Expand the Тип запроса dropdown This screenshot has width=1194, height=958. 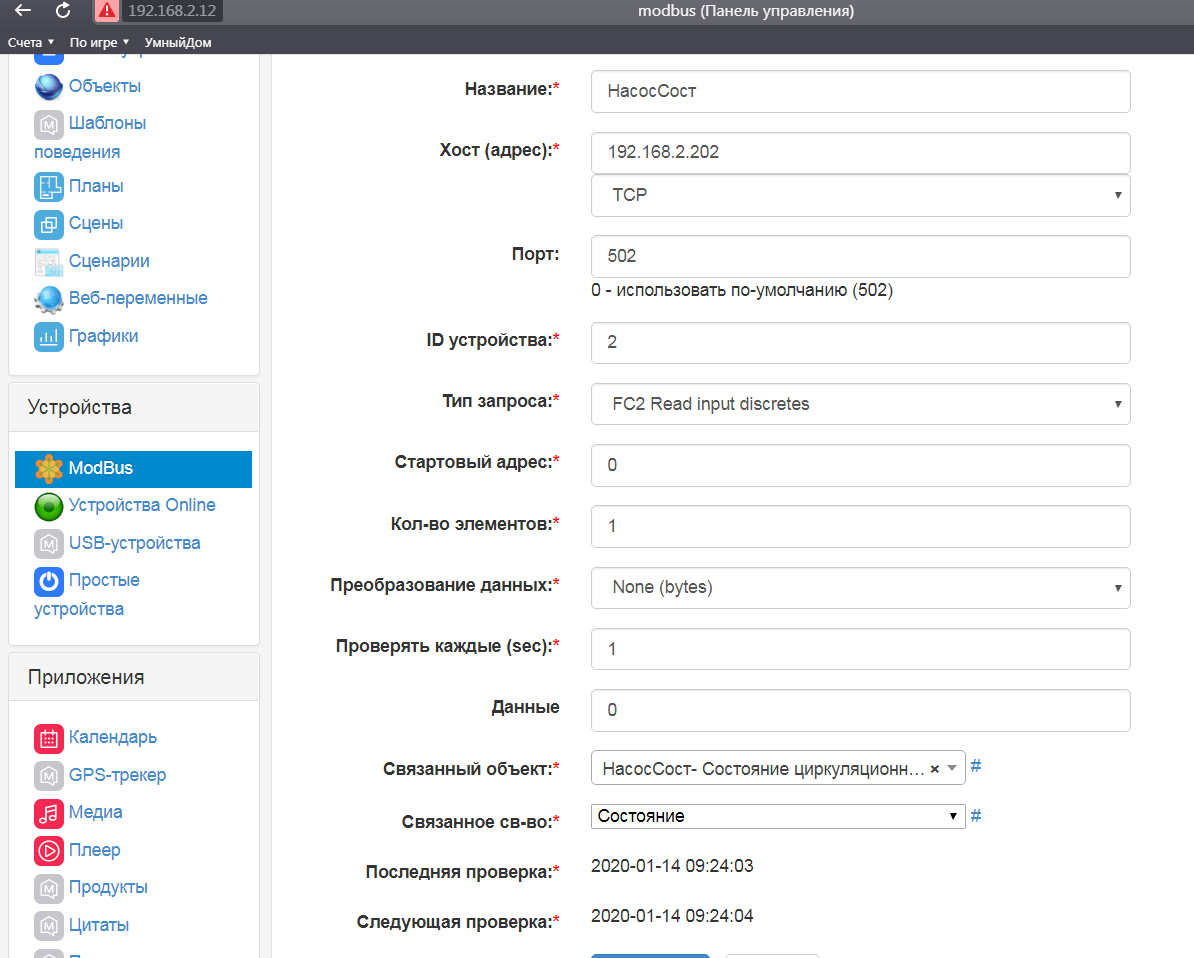tap(860, 405)
